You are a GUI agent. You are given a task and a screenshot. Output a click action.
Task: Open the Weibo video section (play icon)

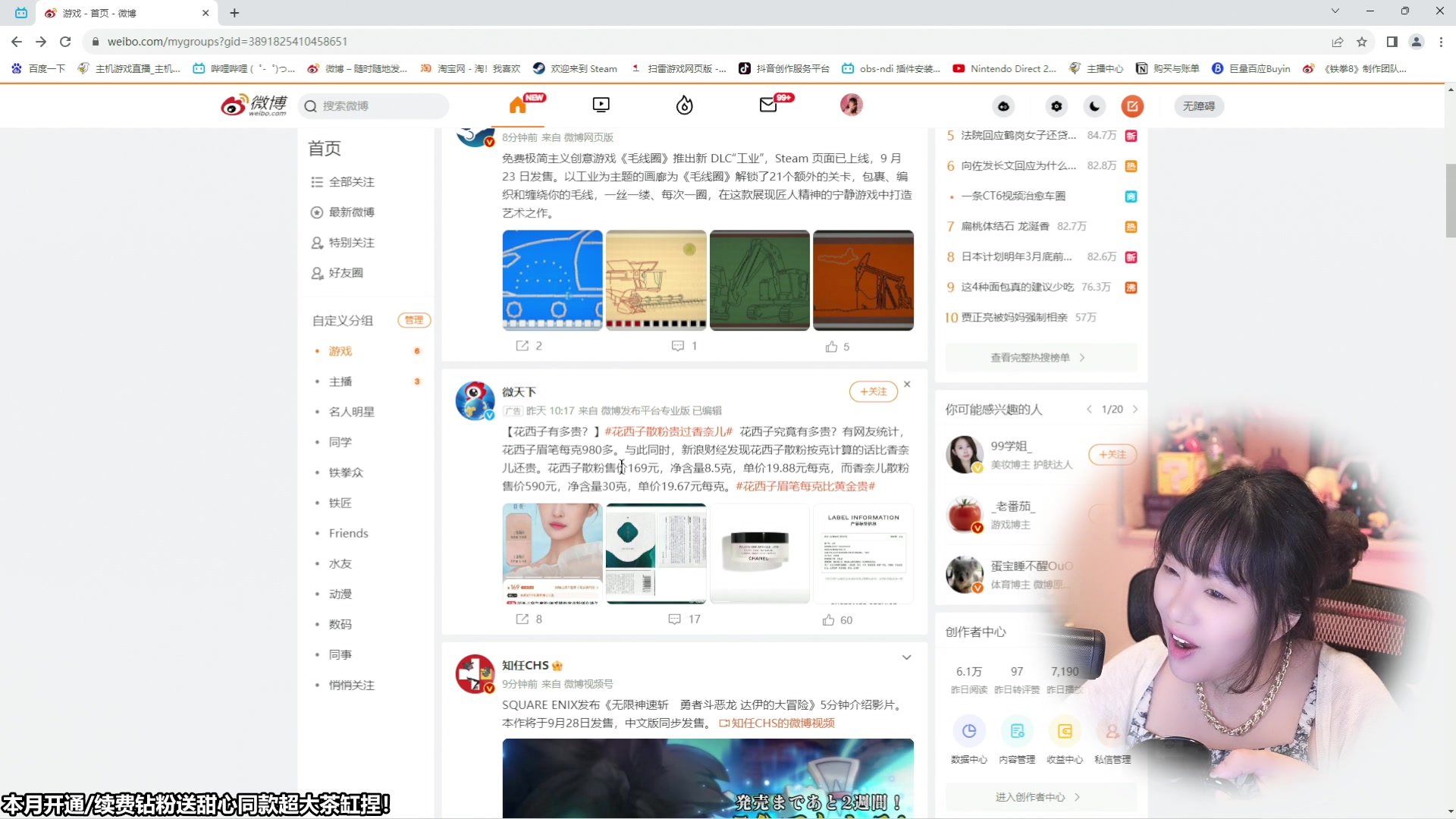tap(601, 105)
